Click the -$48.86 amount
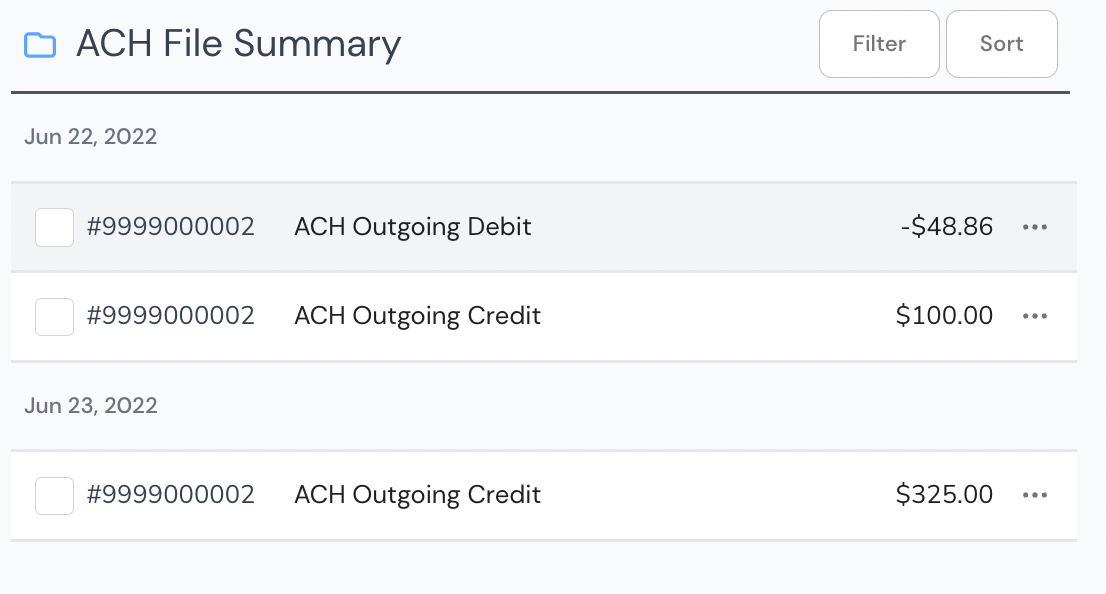 (947, 226)
